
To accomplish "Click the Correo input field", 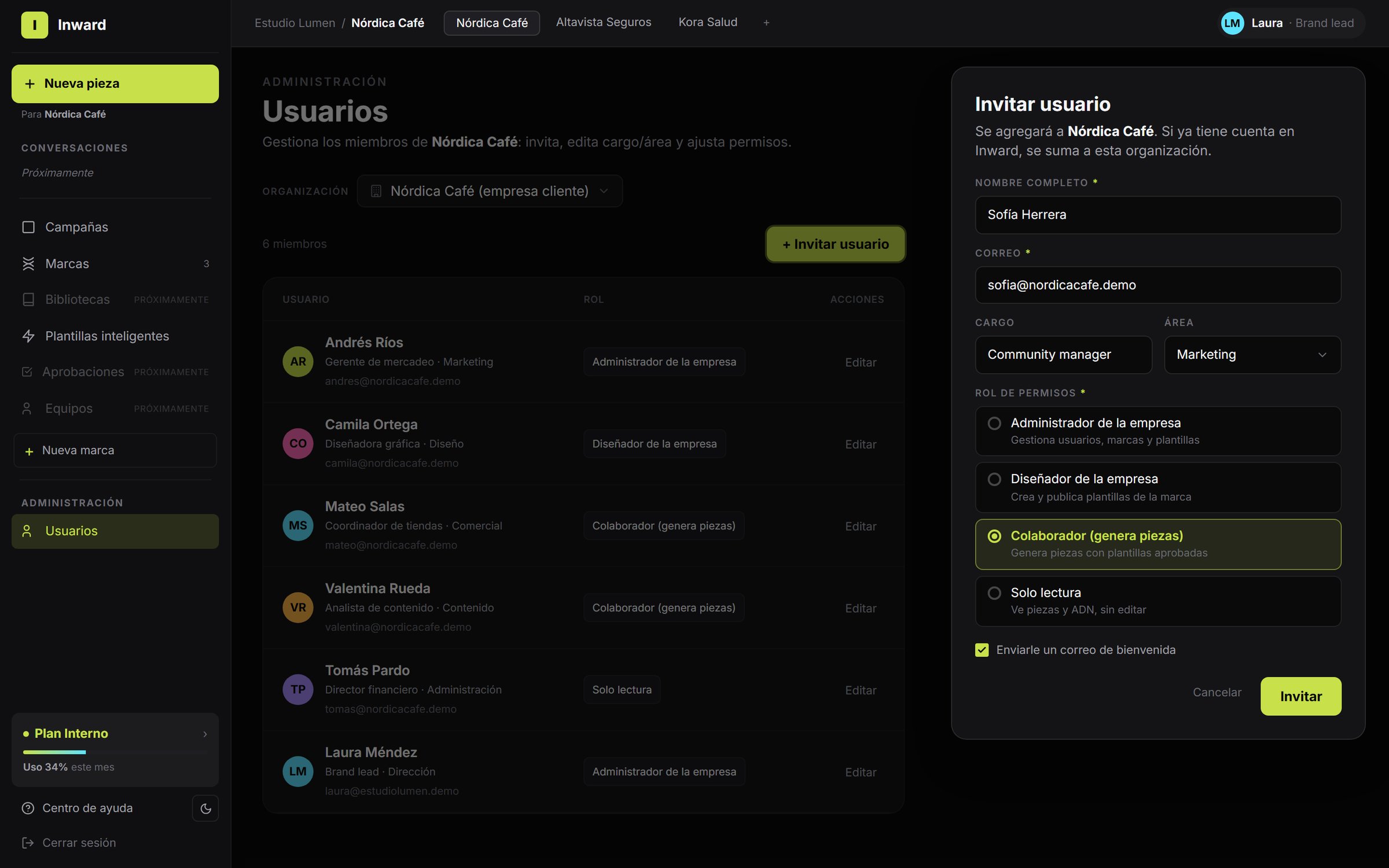I will click(1157, 285).
